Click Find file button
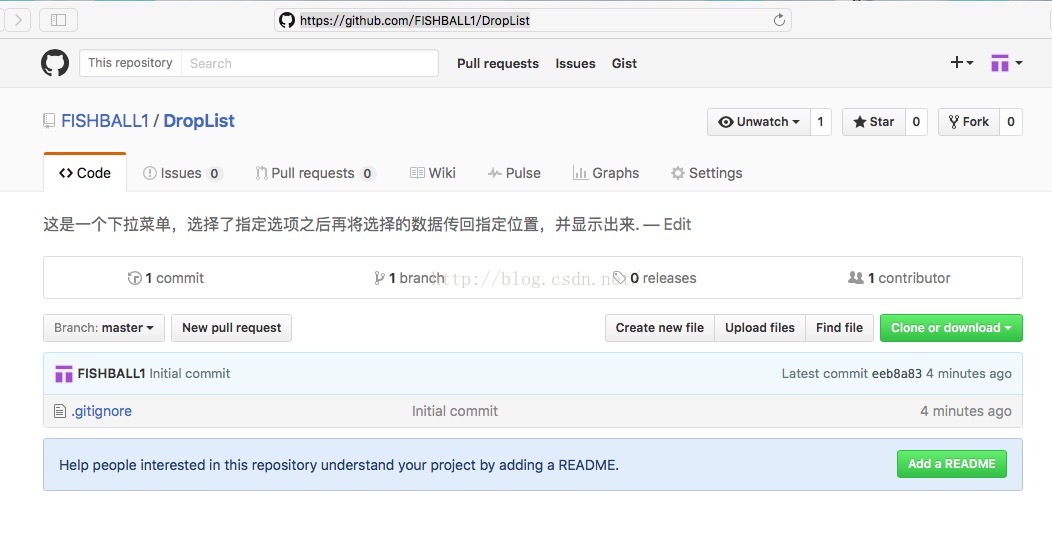Screen dimensions: 1052x537 pos(839,328)
